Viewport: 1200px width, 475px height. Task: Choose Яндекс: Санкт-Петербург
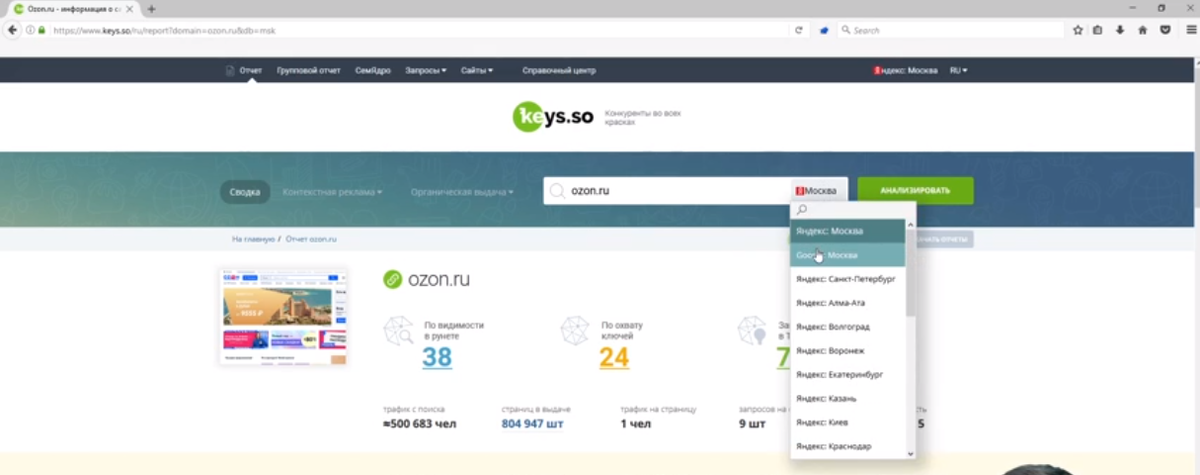coord(848,279)
